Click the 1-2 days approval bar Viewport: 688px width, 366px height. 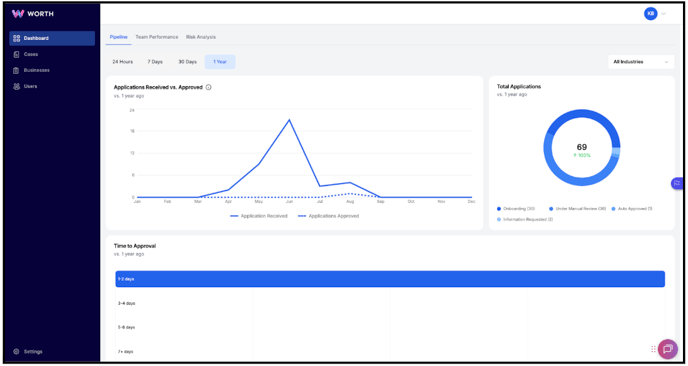pyautogui.click(x=390, y=279)
